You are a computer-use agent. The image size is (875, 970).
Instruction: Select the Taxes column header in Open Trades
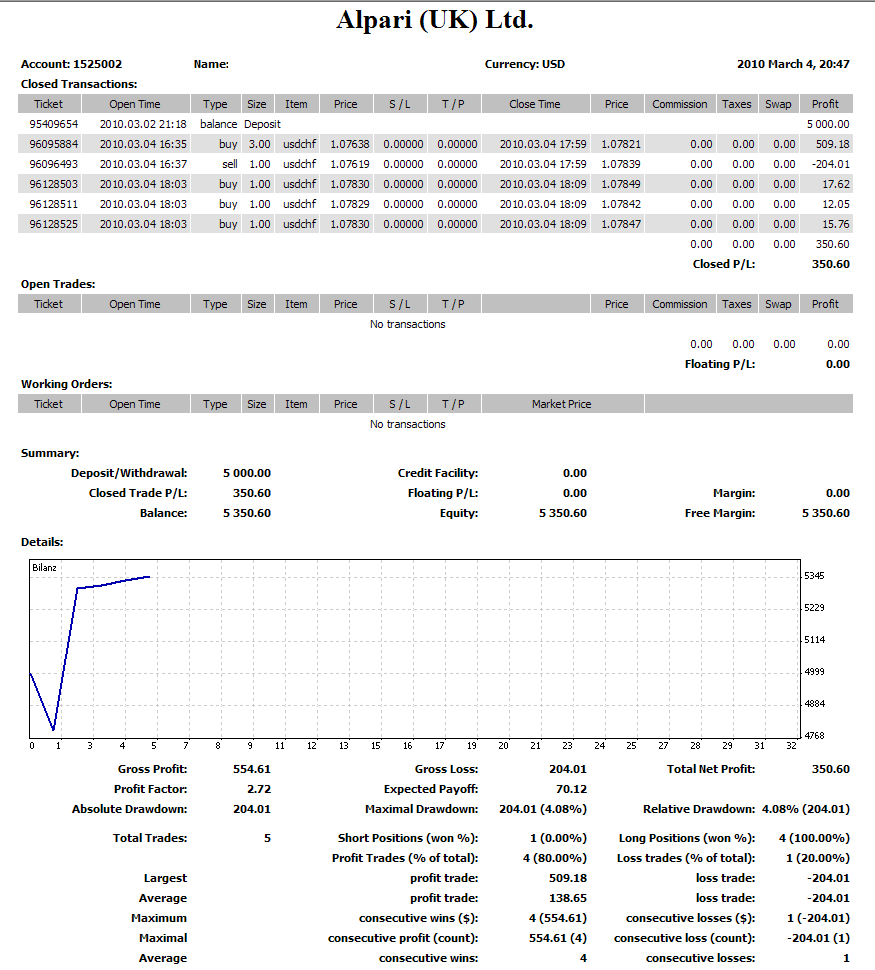point(736,303)
